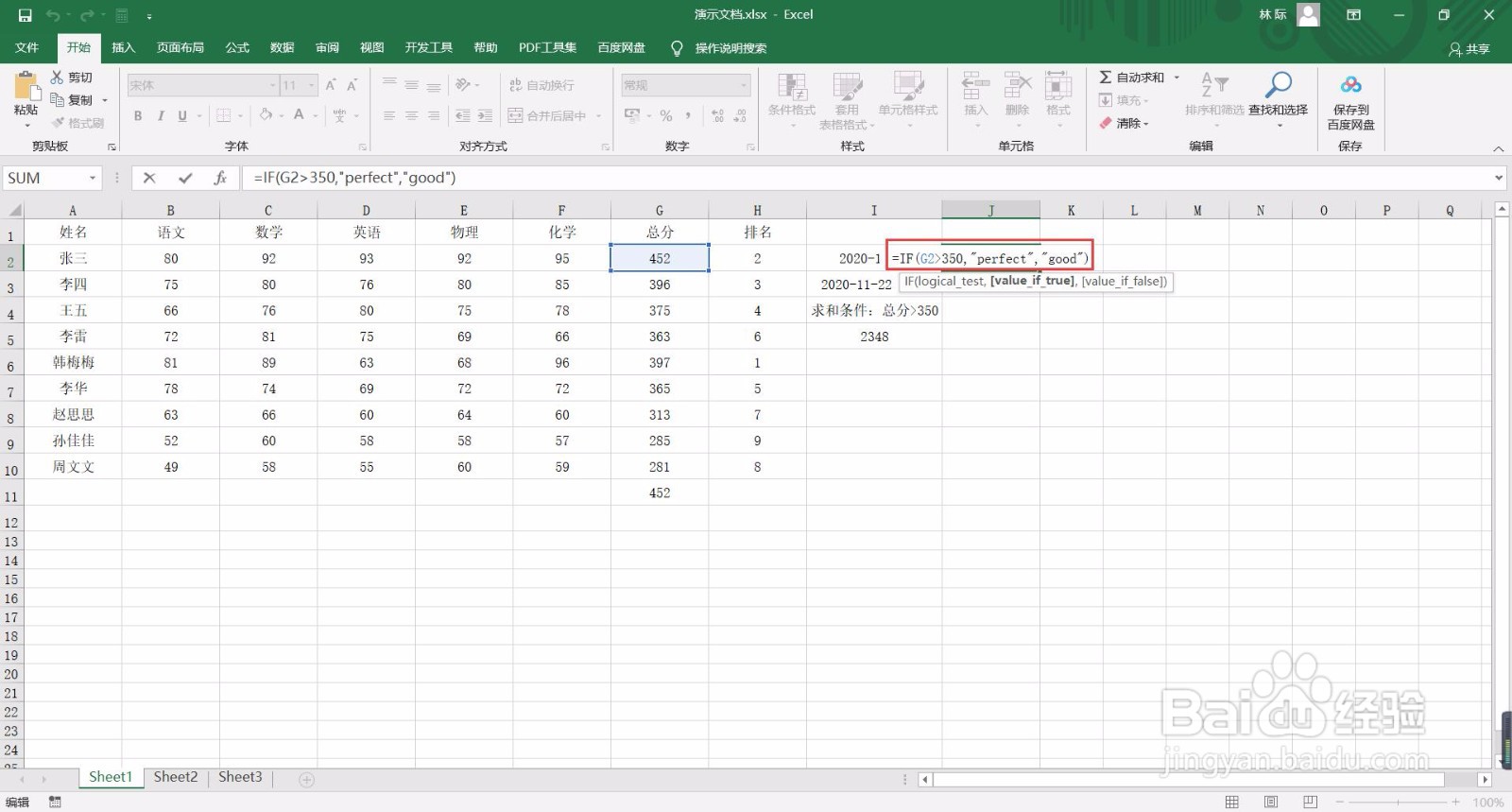Image resolution: width=1512 pixels, height=812 pixels.
Task: Click the Fill Color bucket icon
Action: (x=266, y=114)
